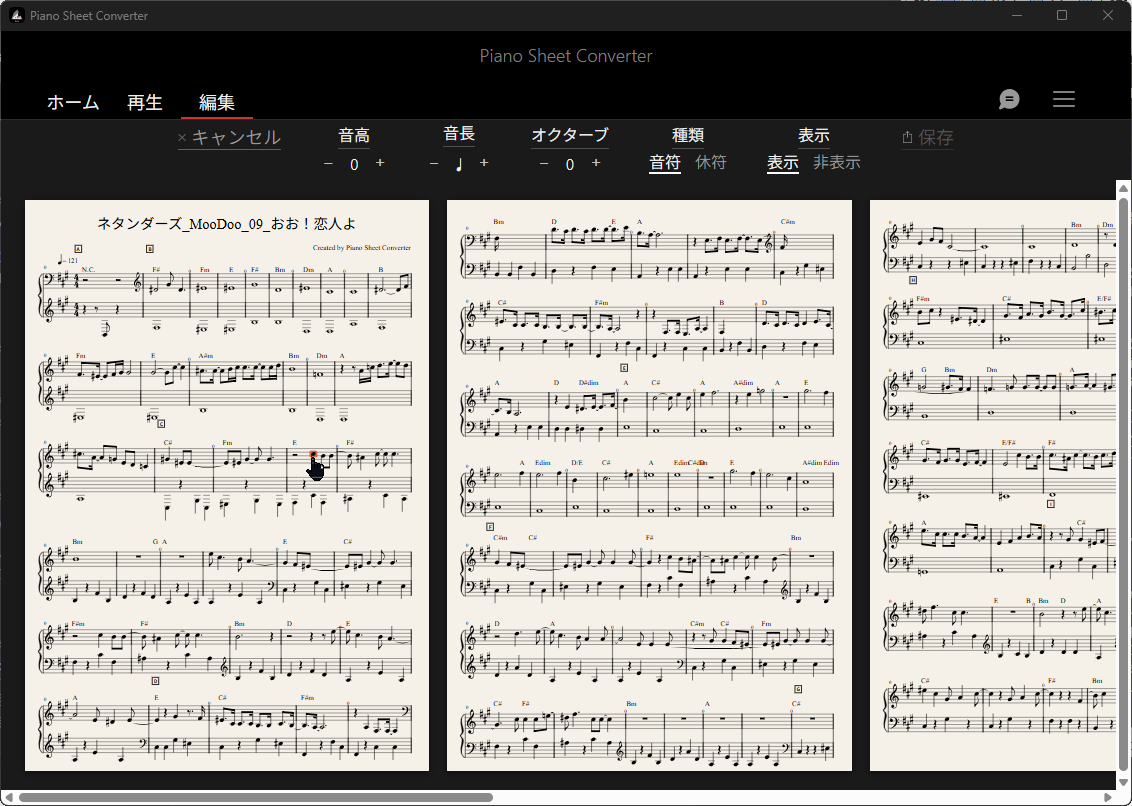Click rehearsal mark C on page one
This screenshot has height=806, width=1132.
click(x=161, y=423)
